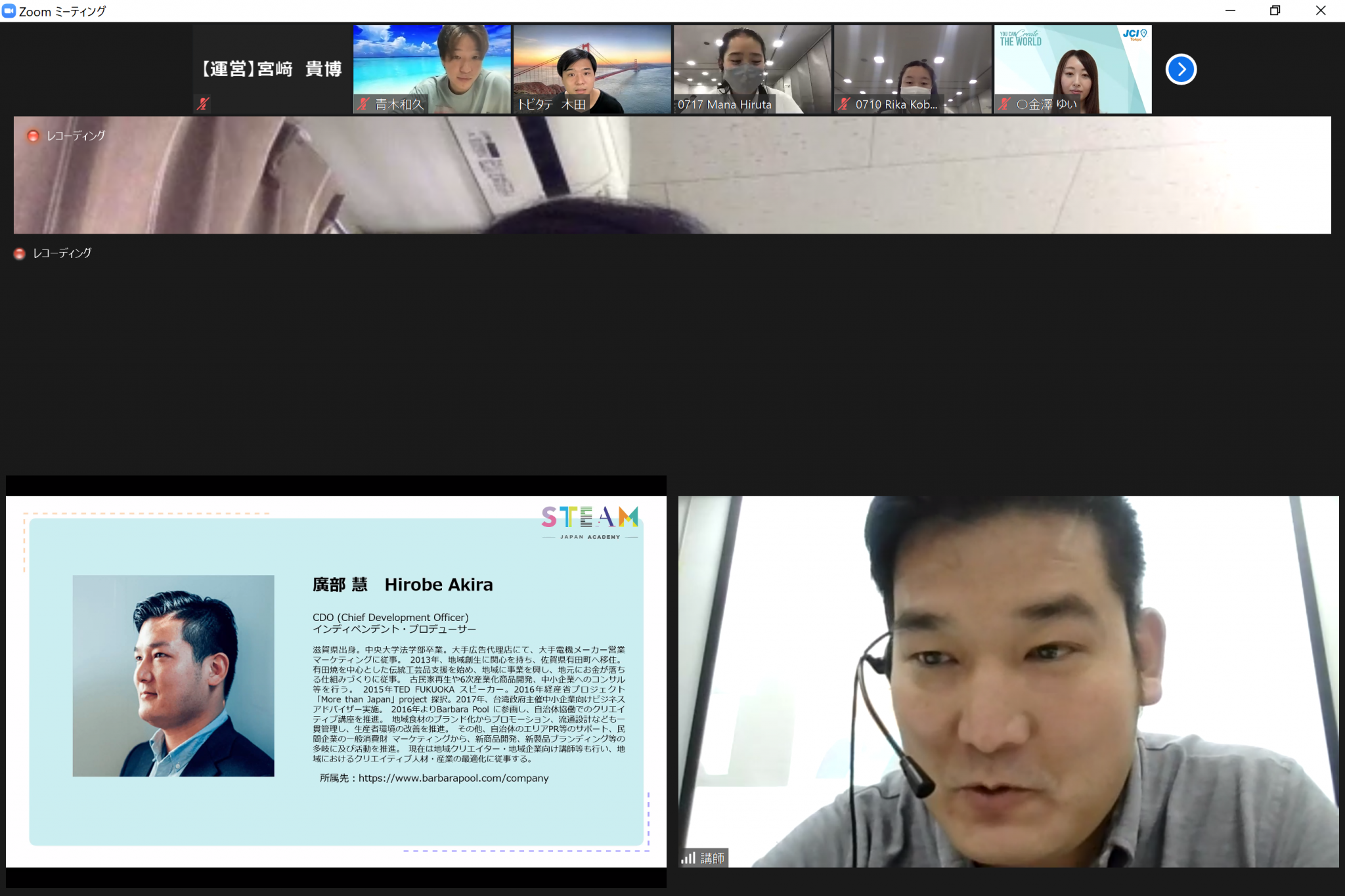This screenshot has height=896, width=1345.
Task: Restore down the Zoom window
Action: [x=1275, y=11]
